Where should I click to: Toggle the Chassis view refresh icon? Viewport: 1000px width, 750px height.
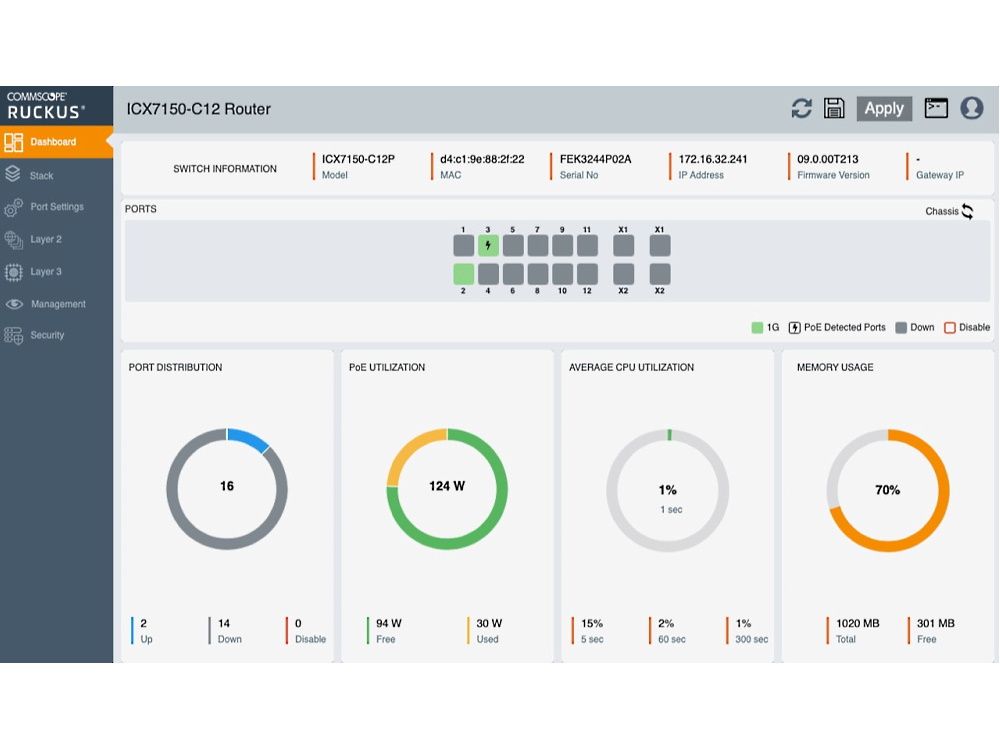pyautogui.click(x=967, y=211)
